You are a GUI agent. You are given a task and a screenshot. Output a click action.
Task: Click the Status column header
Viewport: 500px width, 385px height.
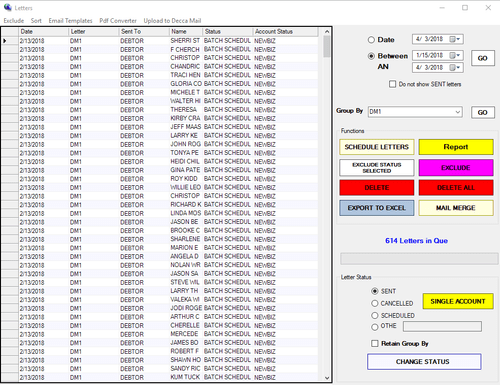[227, 32]
